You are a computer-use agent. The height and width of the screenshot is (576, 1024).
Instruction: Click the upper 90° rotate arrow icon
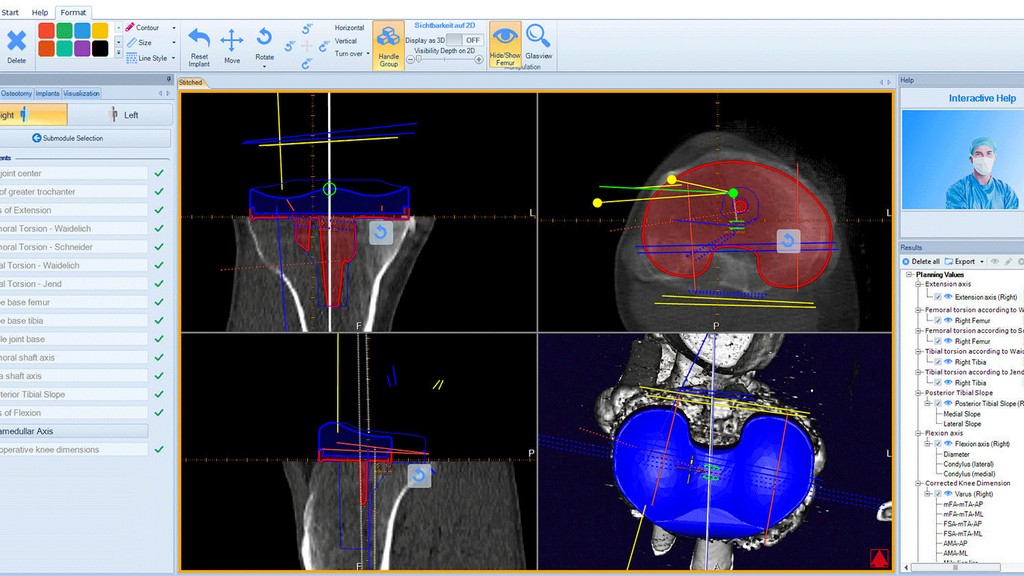307,29
